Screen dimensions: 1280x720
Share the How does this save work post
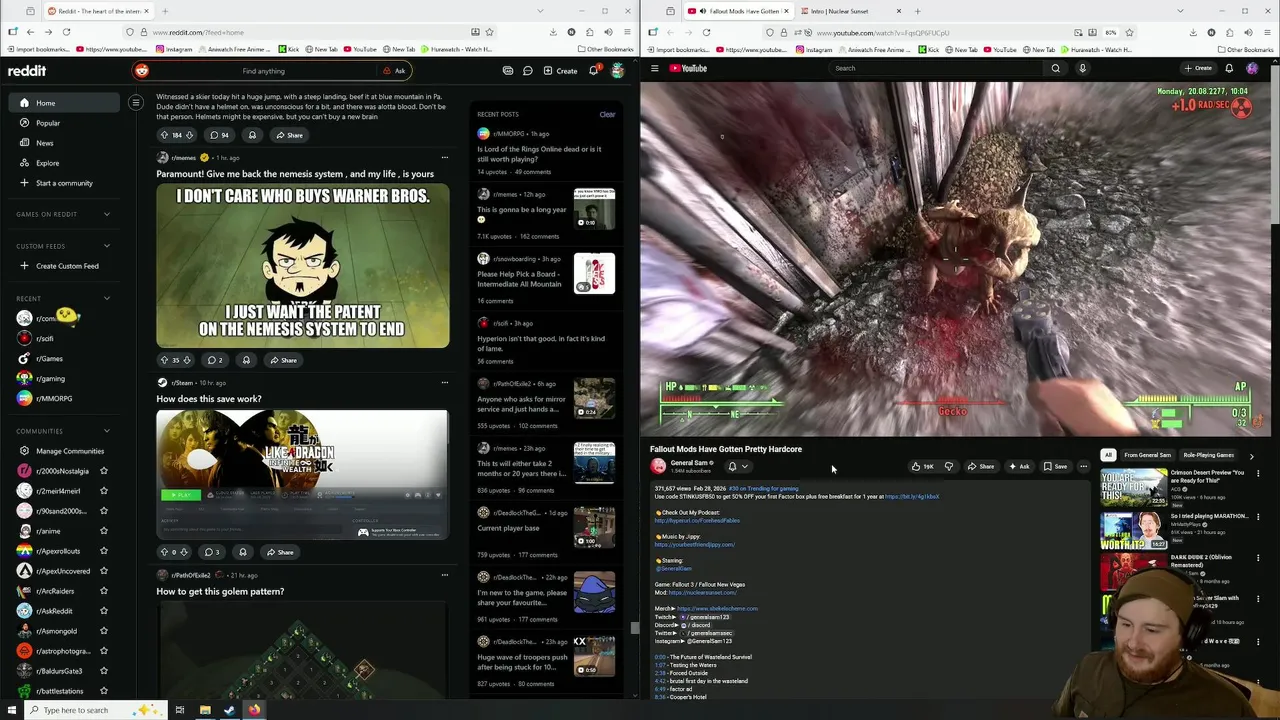point(279,552)
